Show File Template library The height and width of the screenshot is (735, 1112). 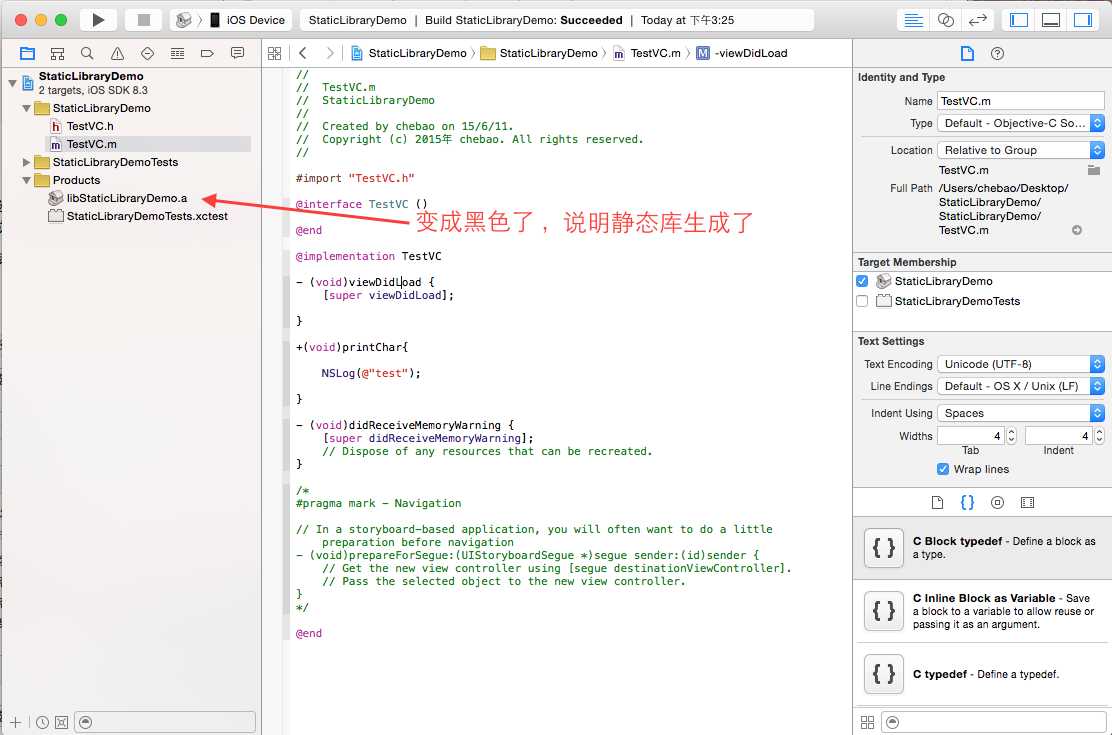pyautogui.click(x=937, y=503)
